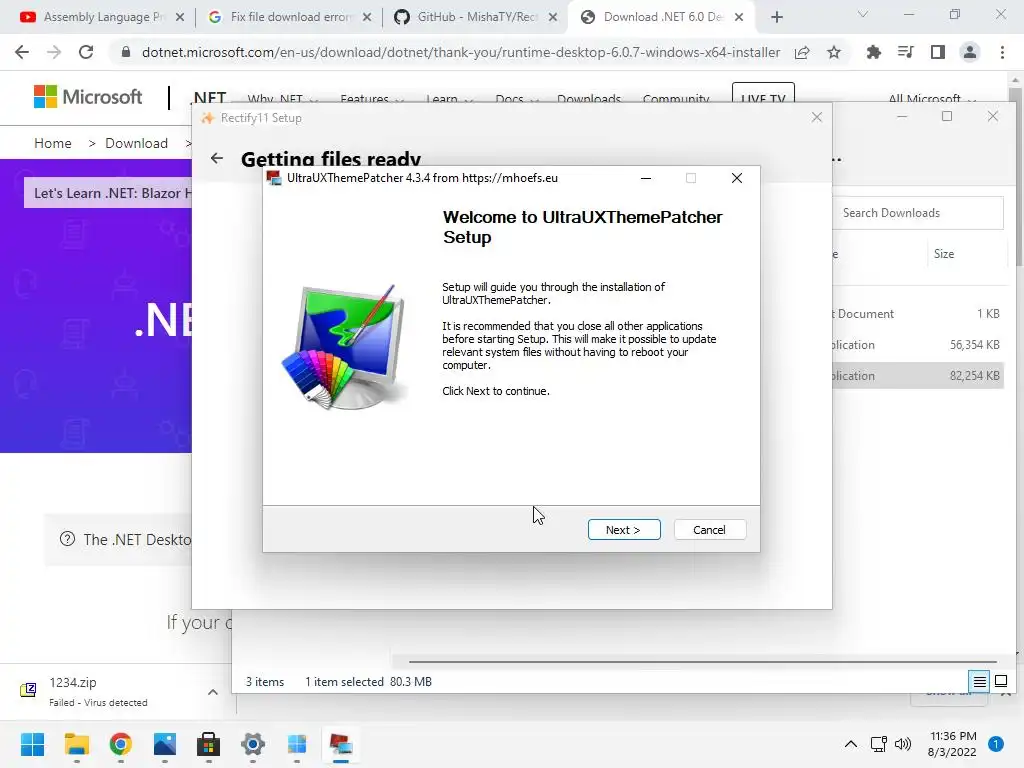Click the 1234.zip failed download item

98,692
